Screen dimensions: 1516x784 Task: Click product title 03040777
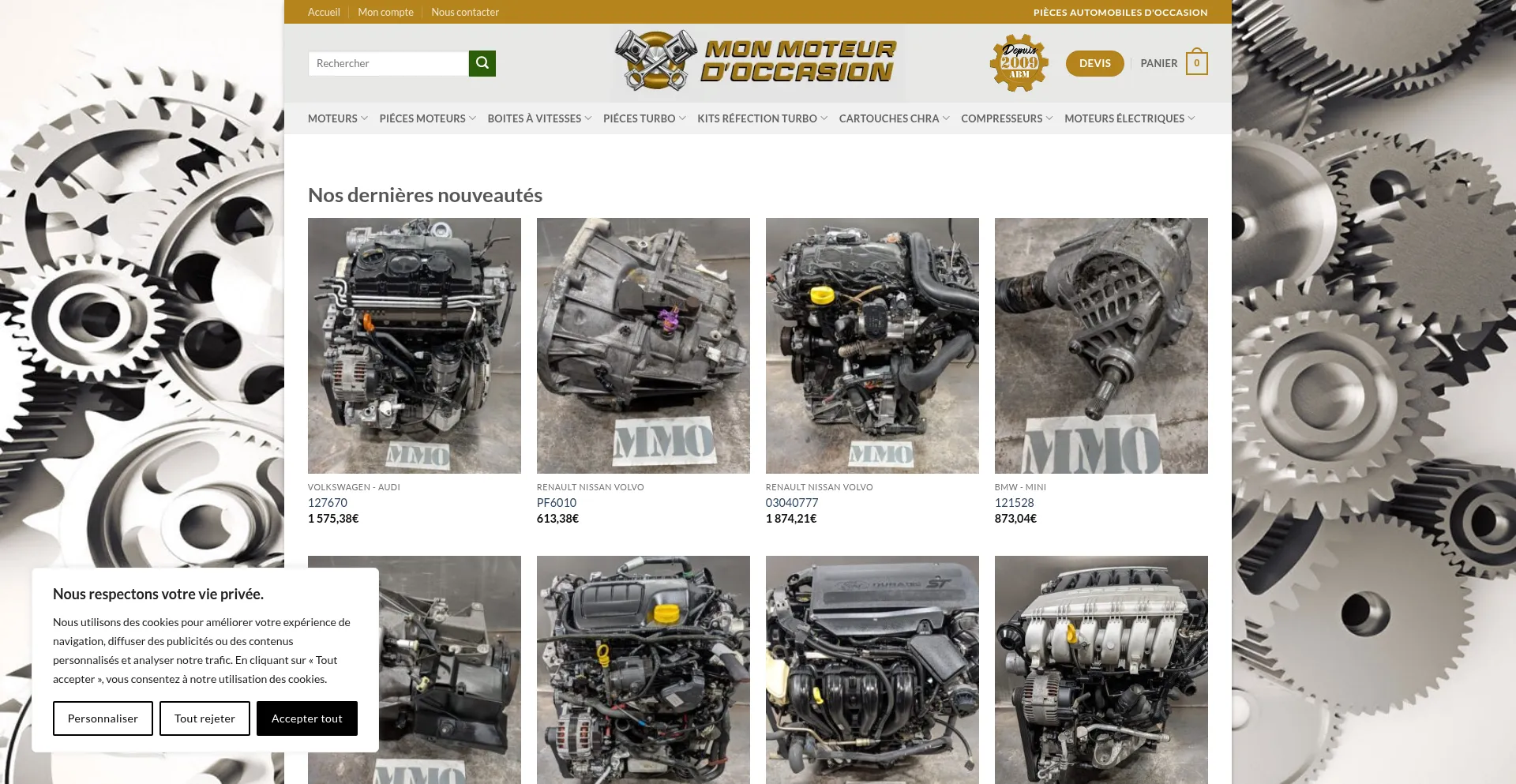(792, 503)
